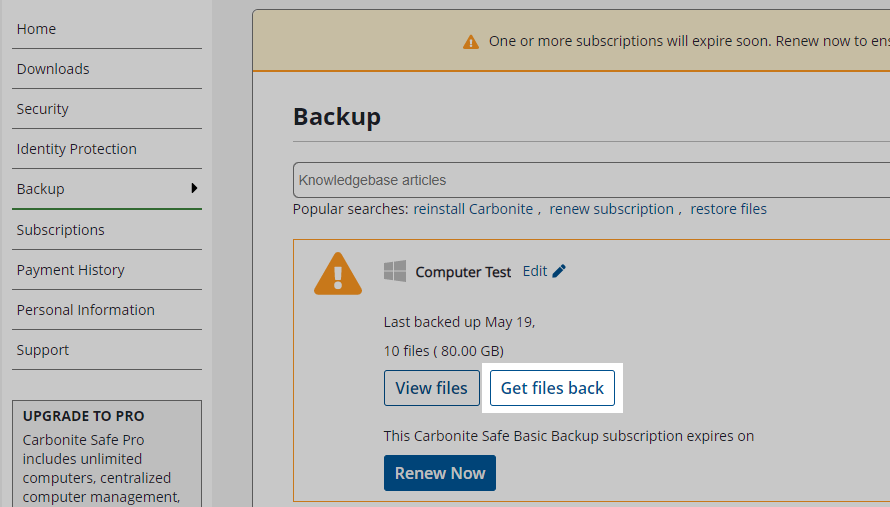Click the Knowledgebase articles search field
The height and width of the screenshot is (507, 890).
(591, 180)
